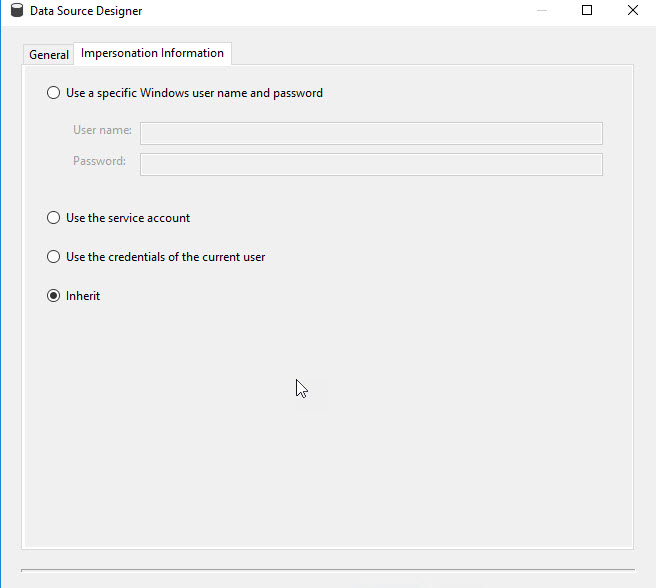The image size is (656, 588).
Task: Close the Data Source Designer dialog
Action: pyautogui.click(x=633, y=10)
